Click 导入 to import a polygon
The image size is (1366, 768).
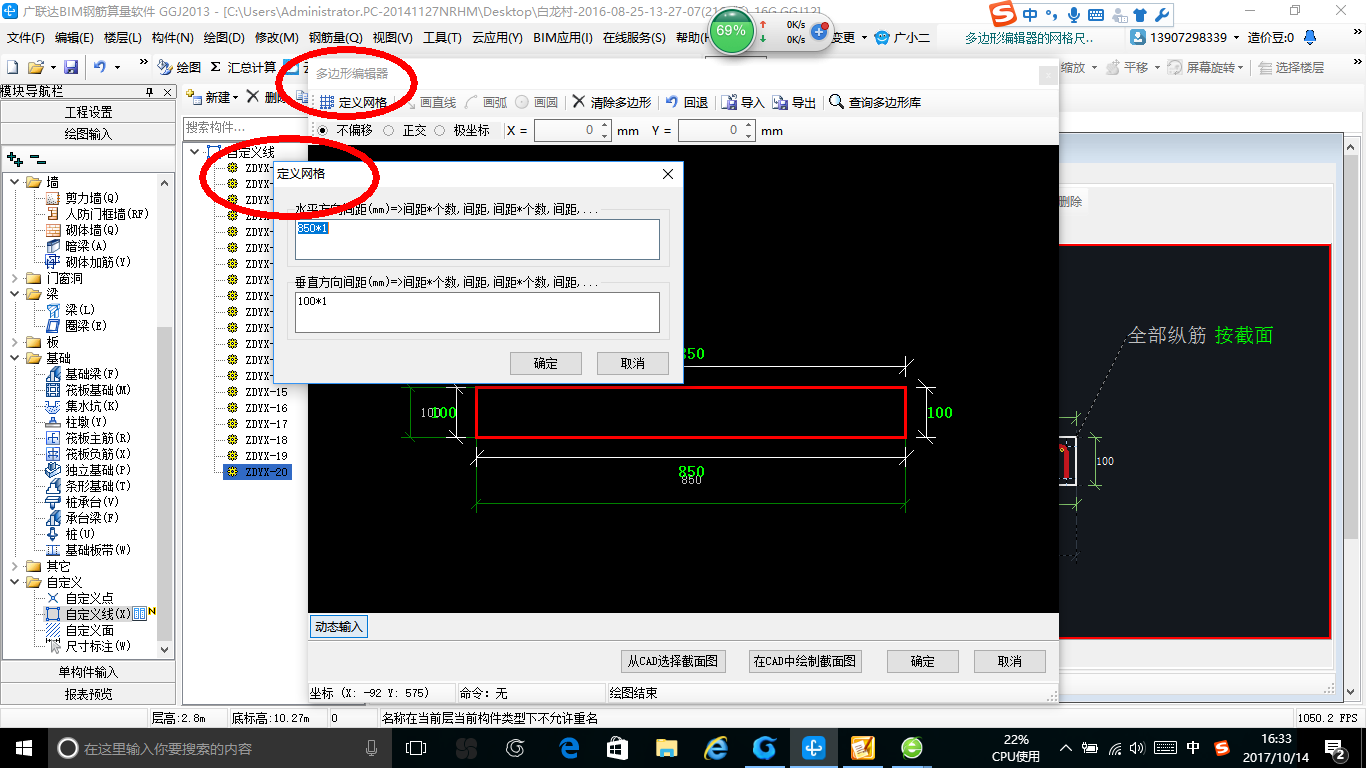coord(743,102)
